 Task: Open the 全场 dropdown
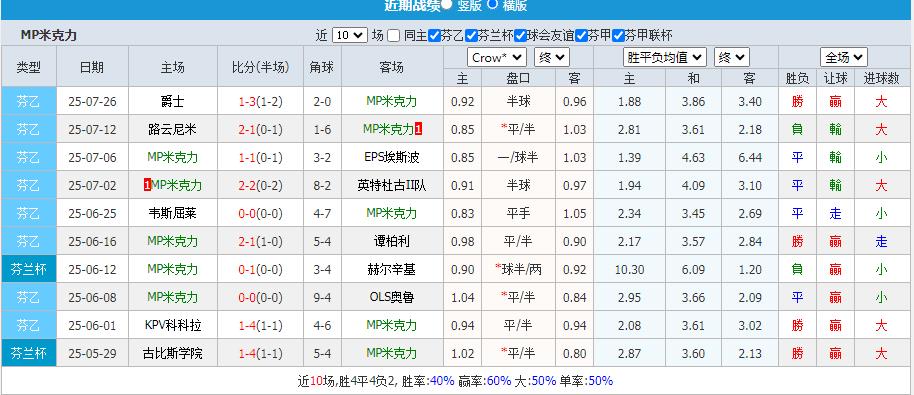pyautogui.click(x=843, y=58)
